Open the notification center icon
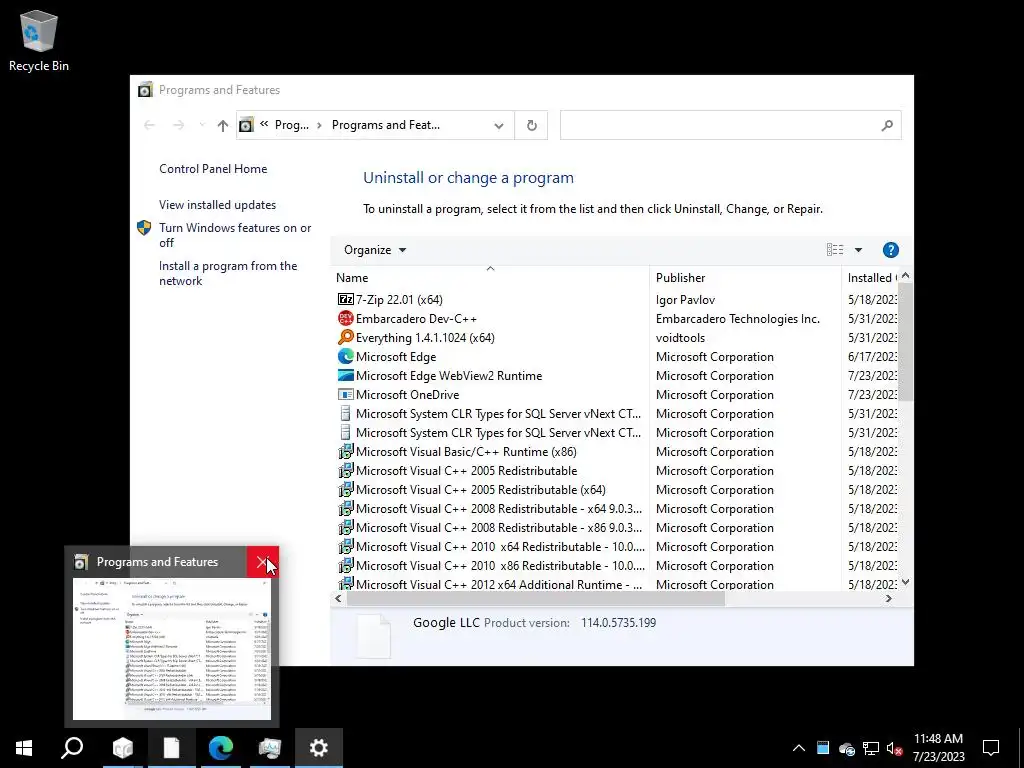The width and height of the screenshot is (1024, 768). [991, 748]
